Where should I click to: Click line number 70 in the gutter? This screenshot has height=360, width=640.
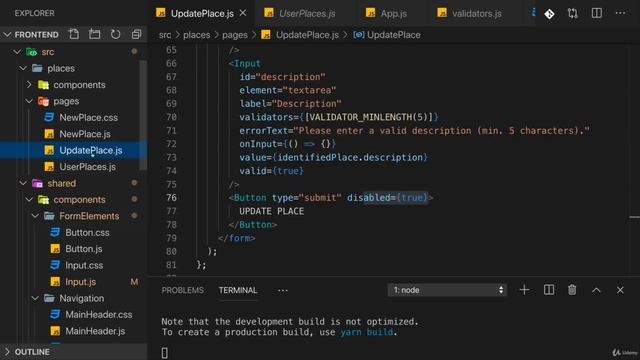click(x=171, y=117)
